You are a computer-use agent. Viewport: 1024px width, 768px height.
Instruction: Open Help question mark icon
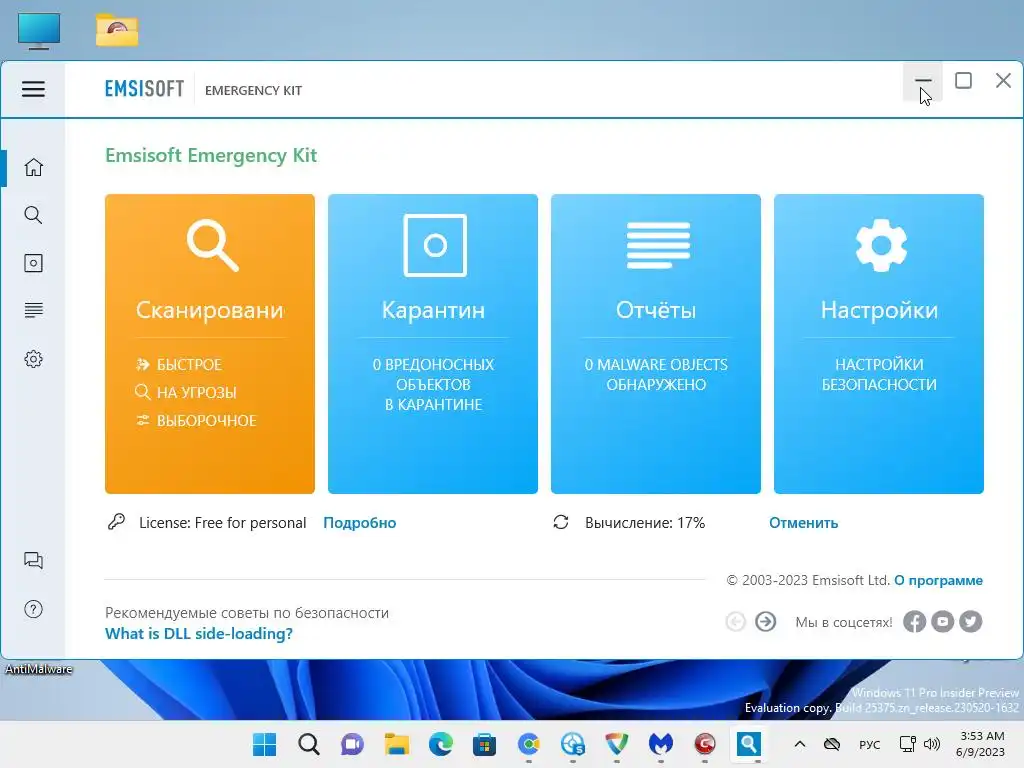[x=33, y=609]
